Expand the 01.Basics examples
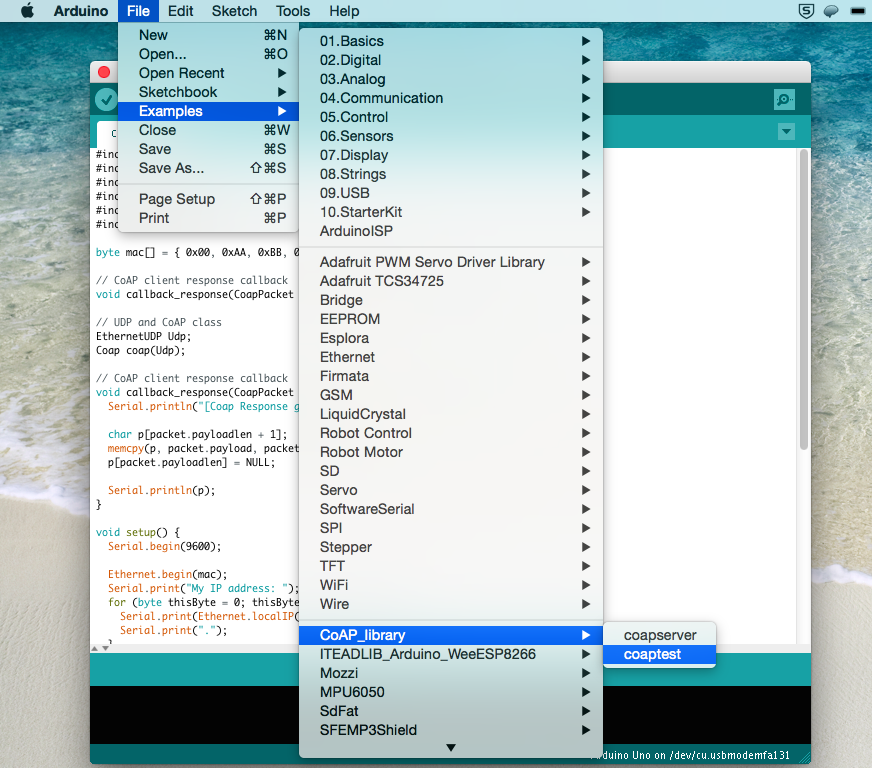872x768 pixels. click(x=451, y=41)
